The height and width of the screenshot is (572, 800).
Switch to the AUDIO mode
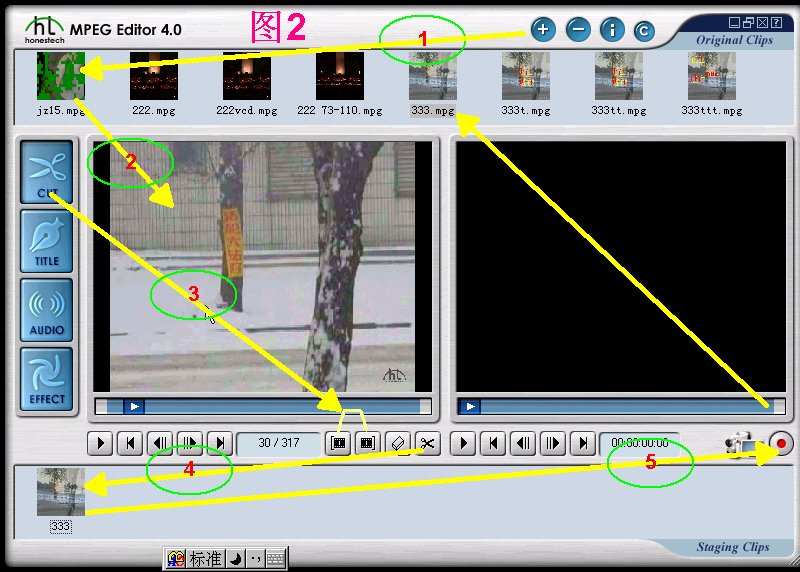tap(46, 310)
